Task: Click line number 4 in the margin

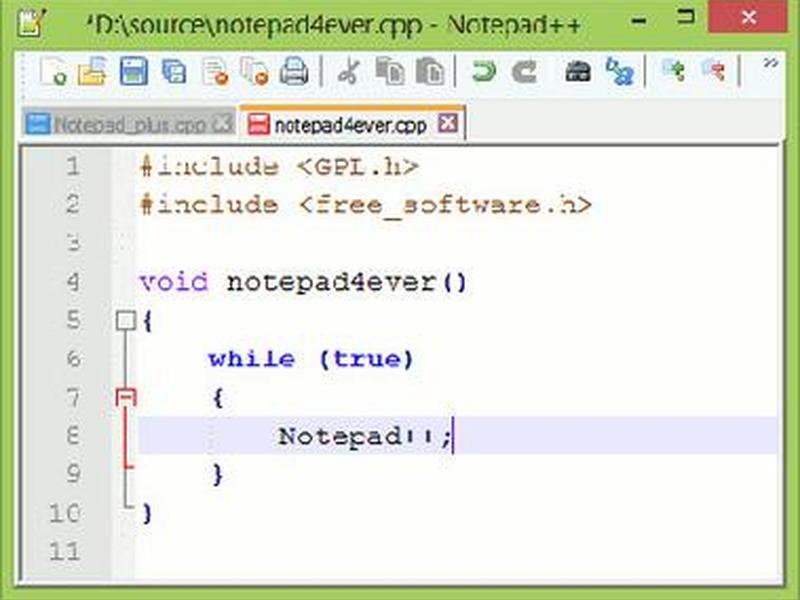Action: 73,282
